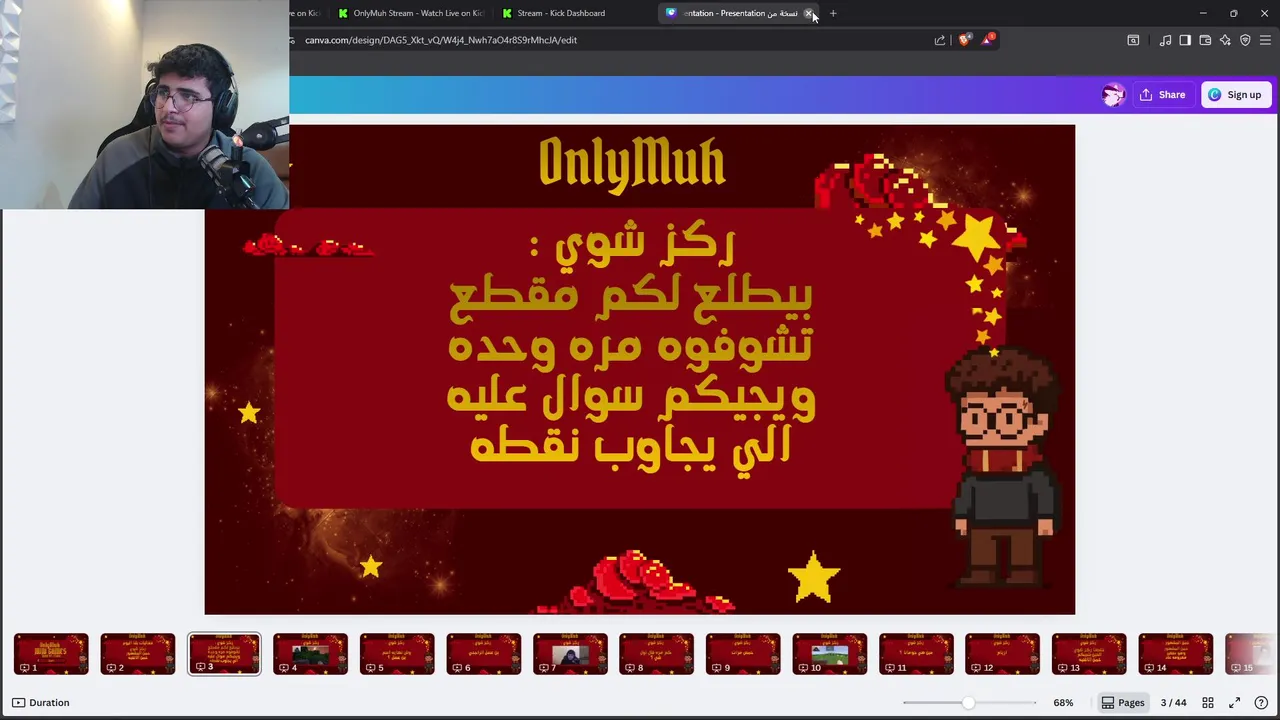This screenshot has height=720, width=1280.
Task: Select page 11 thumbnail
Action: tap(916, 654)
